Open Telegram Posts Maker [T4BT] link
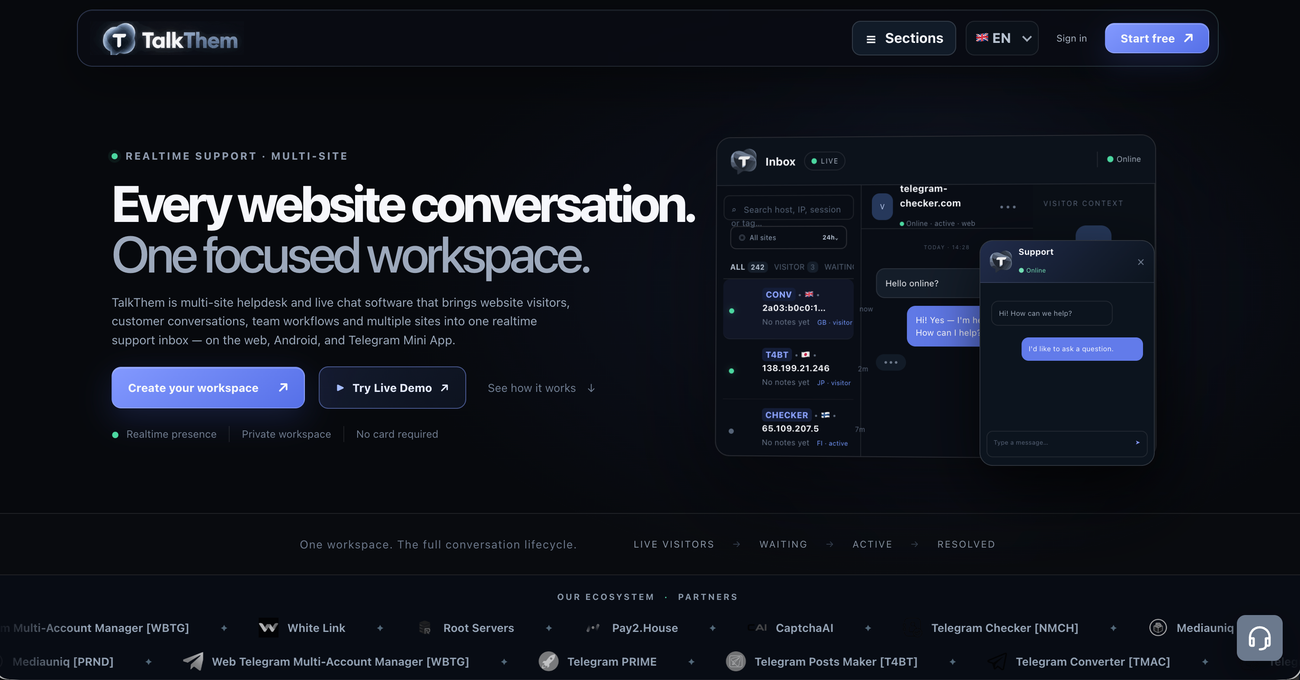This screenshot has width=1300, height=680. click(836, 661)
